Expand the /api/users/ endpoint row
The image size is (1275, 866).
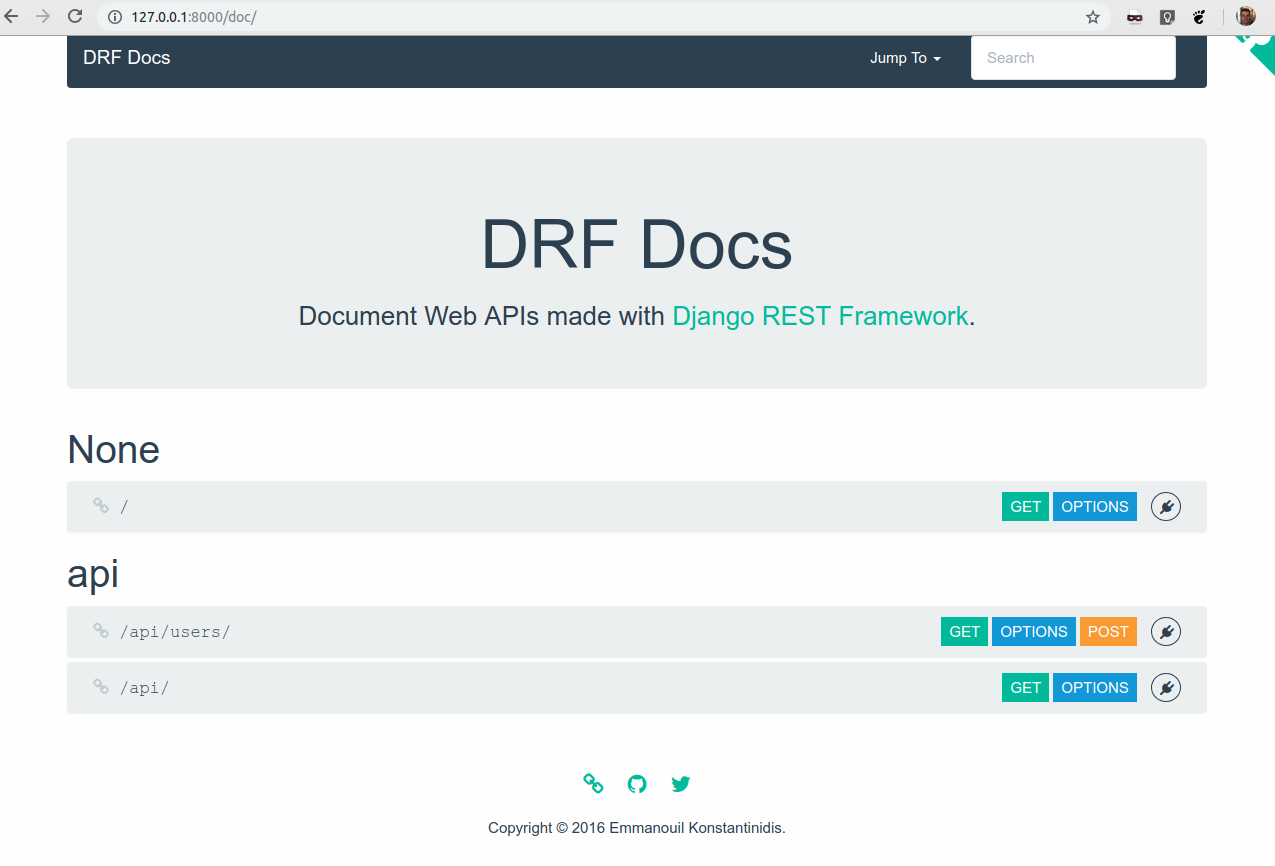[637, 632]
